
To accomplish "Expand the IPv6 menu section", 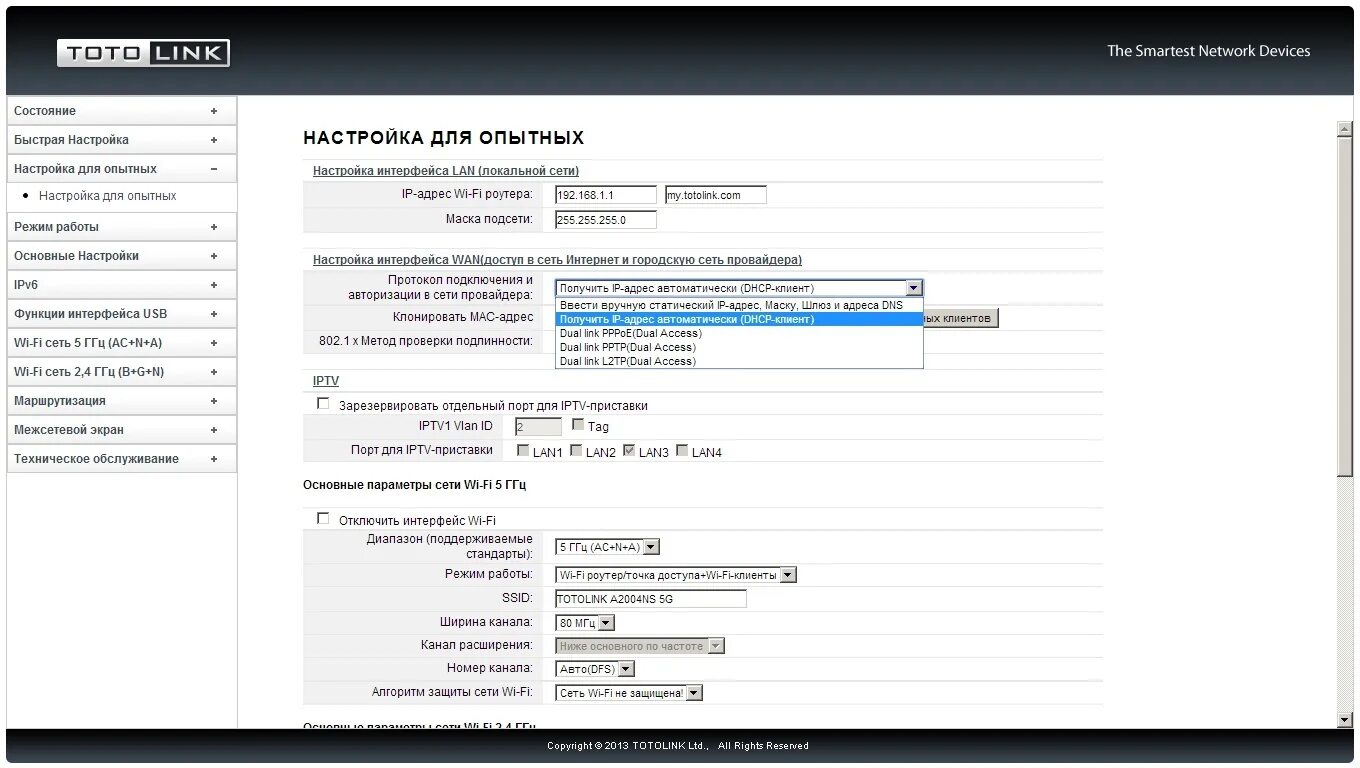I will click(x=122, y=285).
